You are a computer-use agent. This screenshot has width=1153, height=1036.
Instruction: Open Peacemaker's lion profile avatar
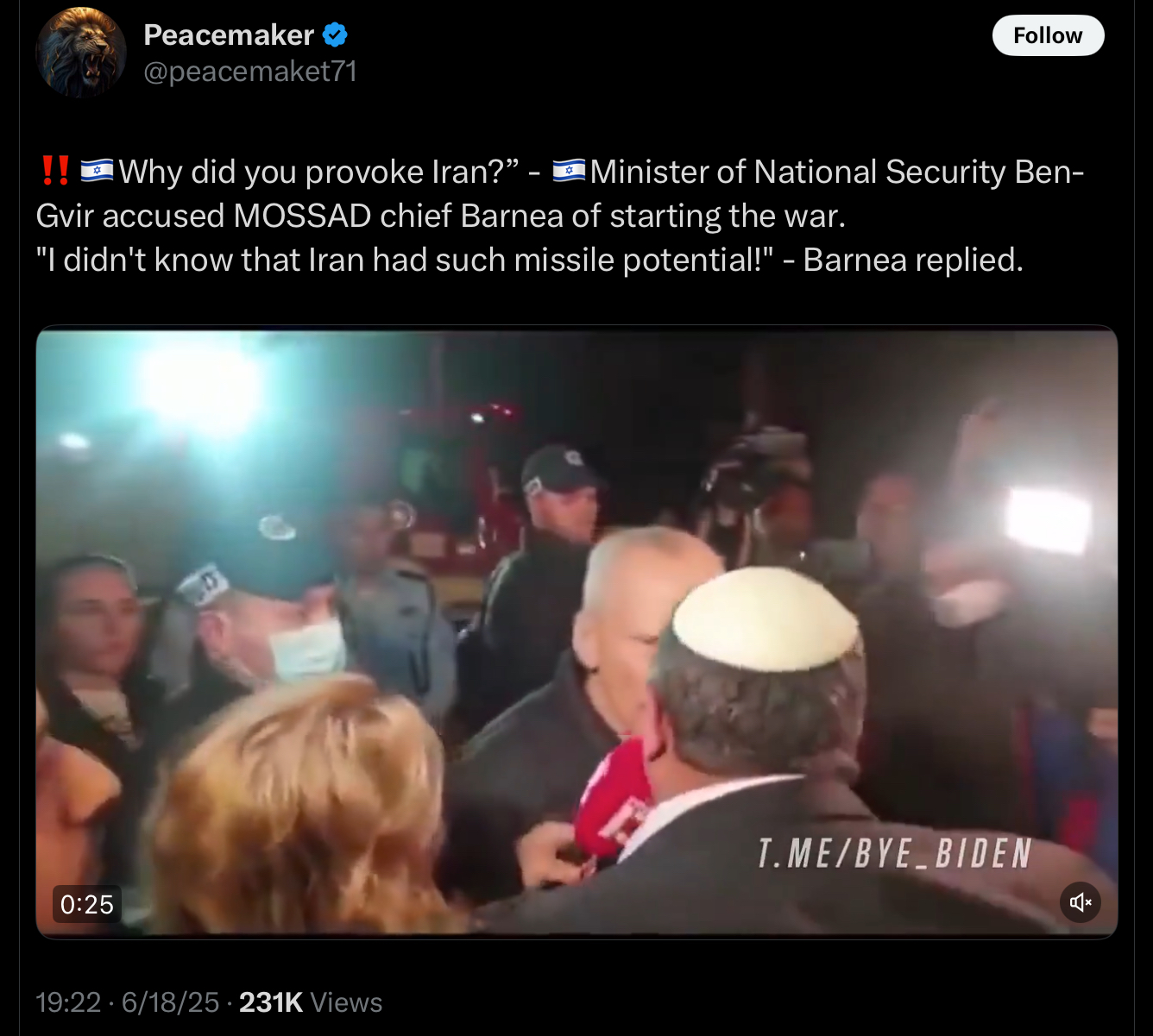pyautogui.click(x=81, y=52)
